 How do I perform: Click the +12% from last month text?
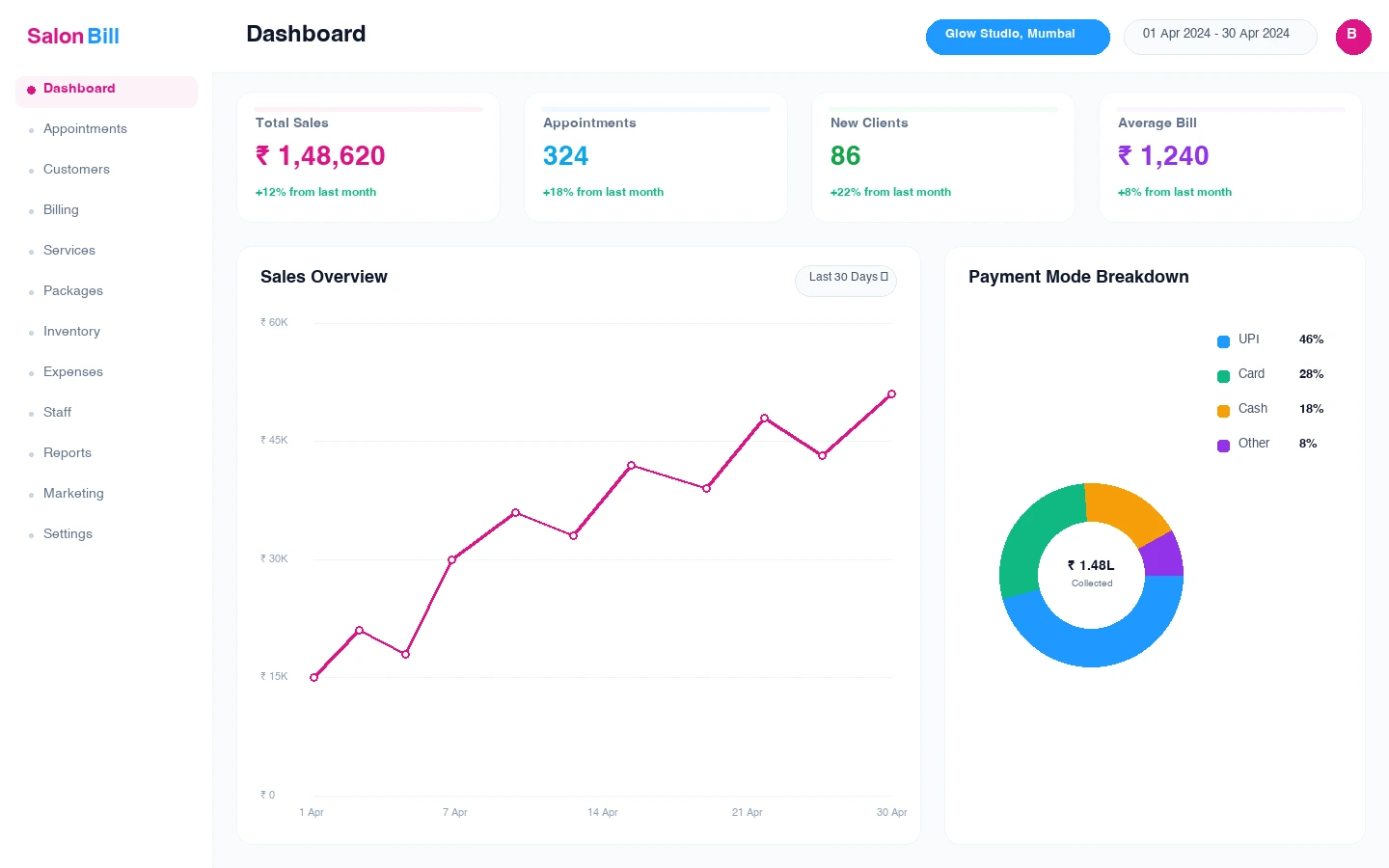[315, 192]
